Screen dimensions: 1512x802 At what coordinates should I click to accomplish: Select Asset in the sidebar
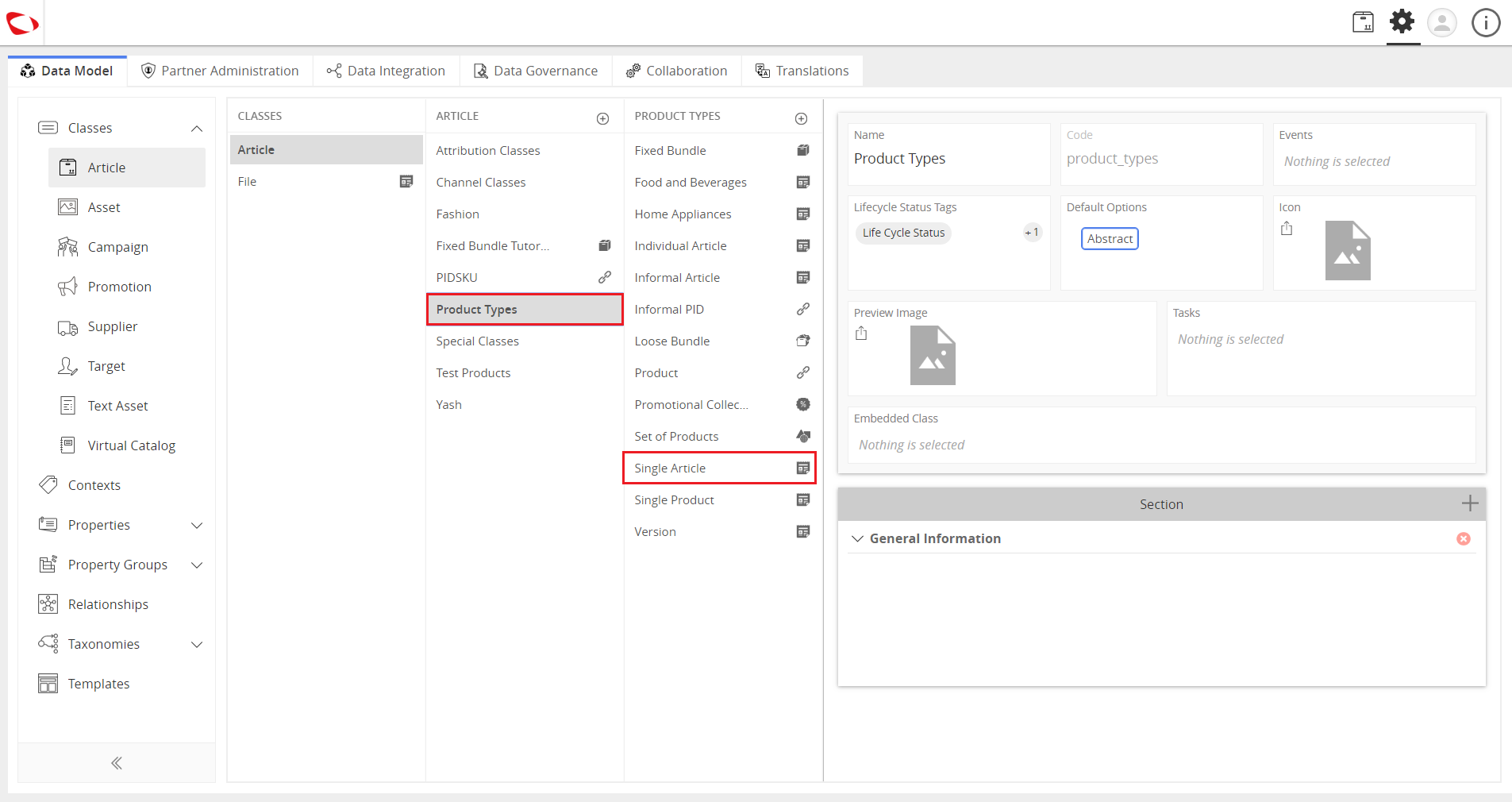click(x=127, y=207)
